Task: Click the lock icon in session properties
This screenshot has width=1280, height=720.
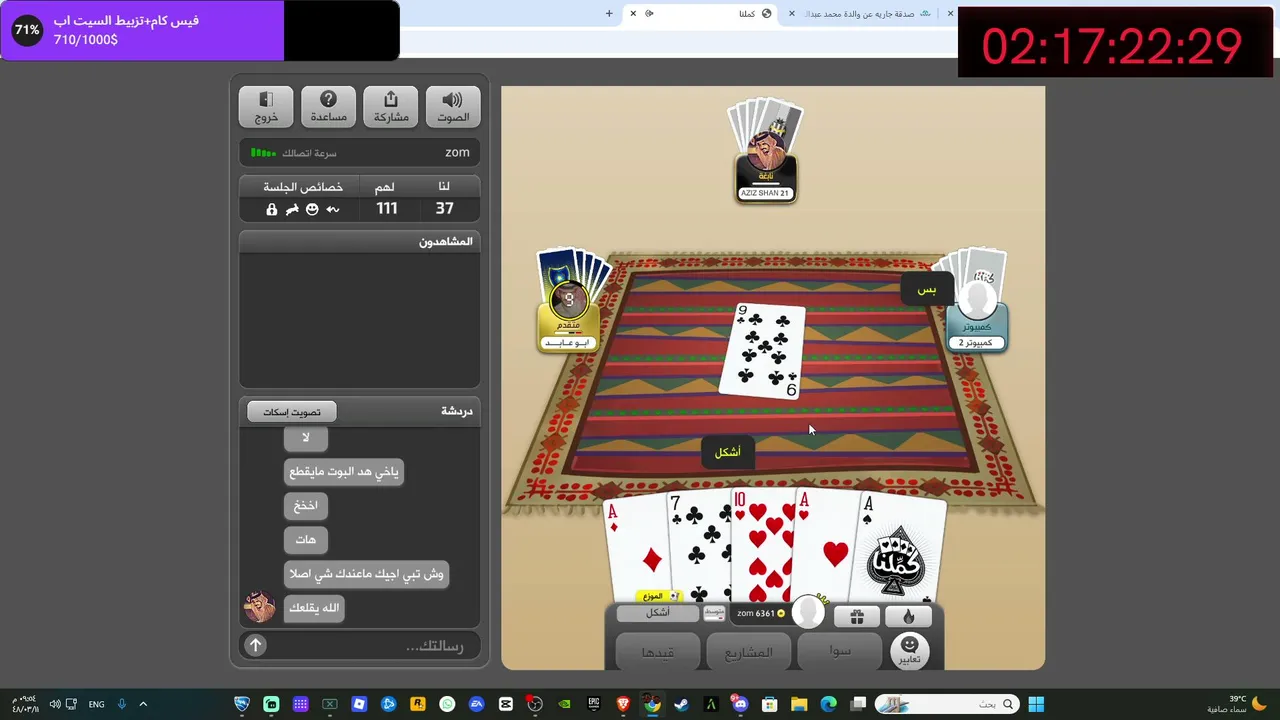Action: coord(271,209)
